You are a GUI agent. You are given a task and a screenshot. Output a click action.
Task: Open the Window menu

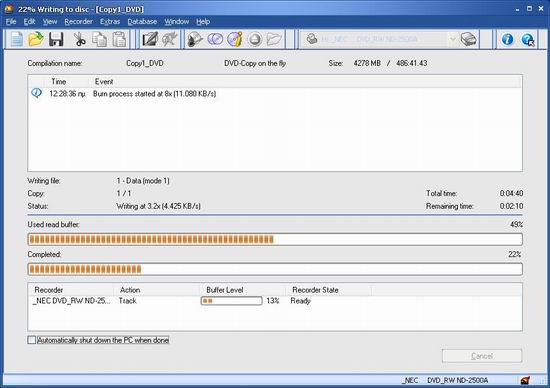point(177,22)
